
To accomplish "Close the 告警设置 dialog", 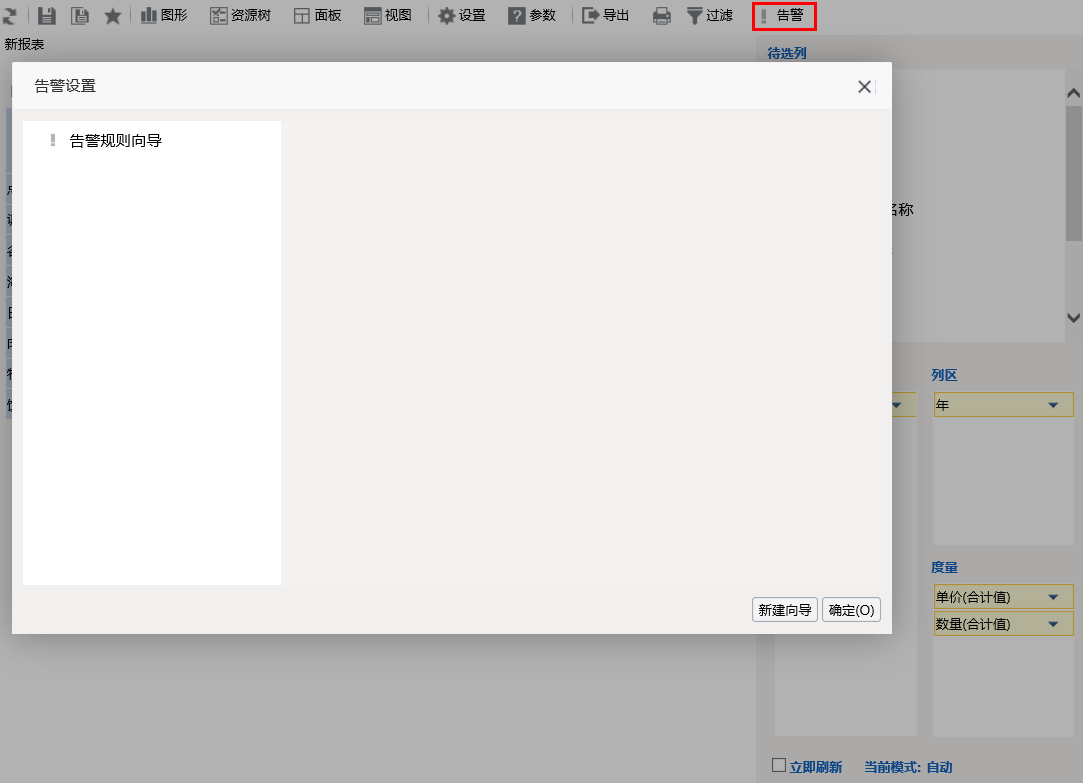I will [864, 86].
